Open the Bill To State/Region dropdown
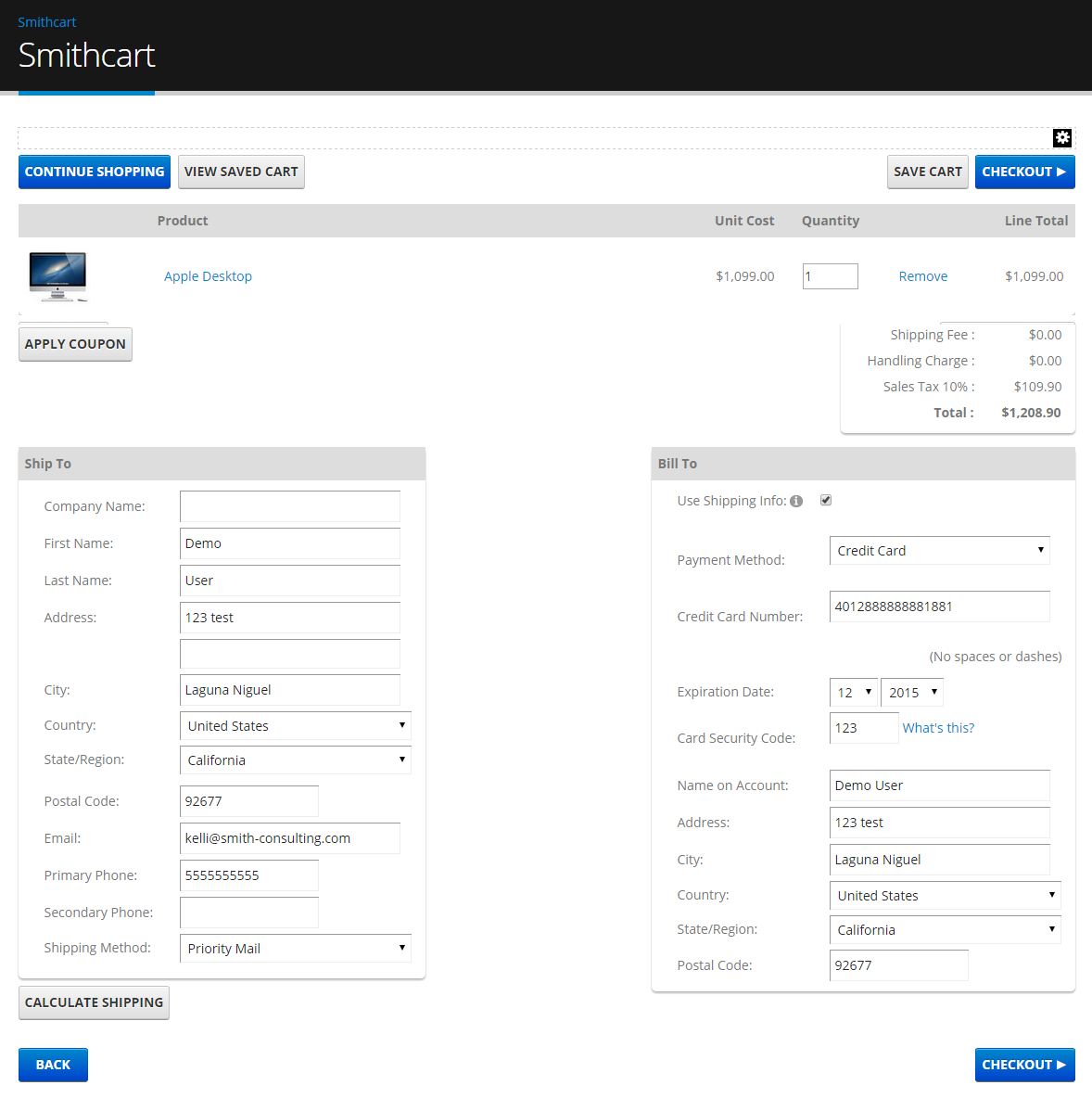The height and width of the screenshot is (1098, 1092). tap(945, 929)
